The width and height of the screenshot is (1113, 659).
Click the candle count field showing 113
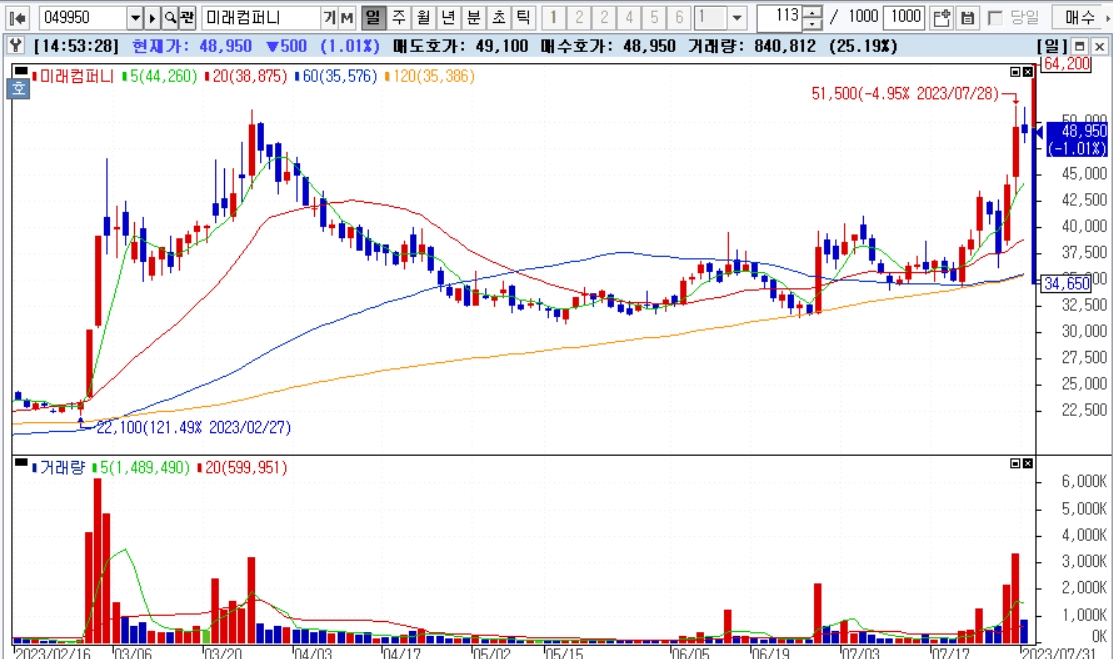[780, 18]
